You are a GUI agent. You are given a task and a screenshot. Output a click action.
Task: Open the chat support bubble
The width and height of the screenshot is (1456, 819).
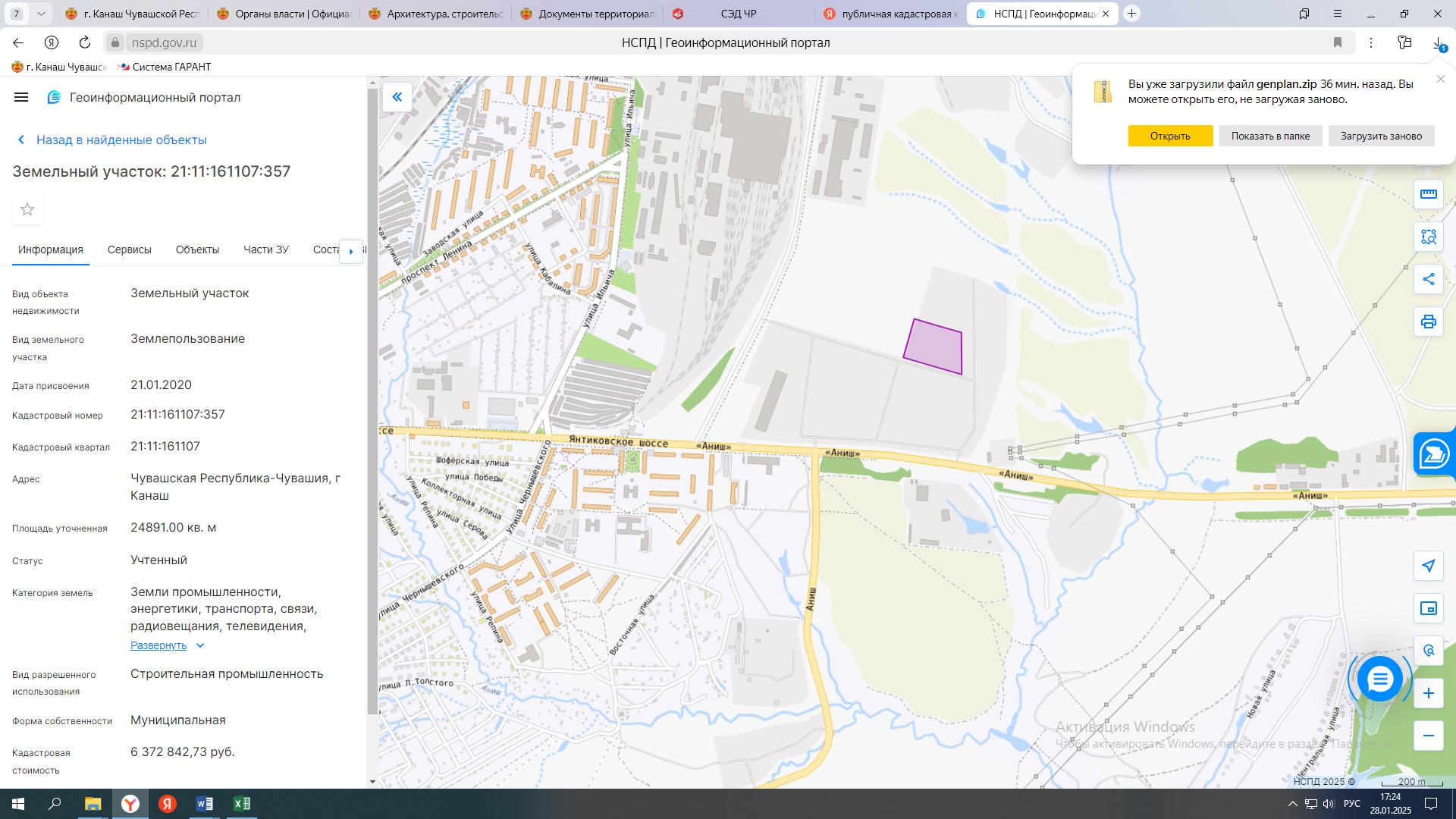click(1379, 679)
